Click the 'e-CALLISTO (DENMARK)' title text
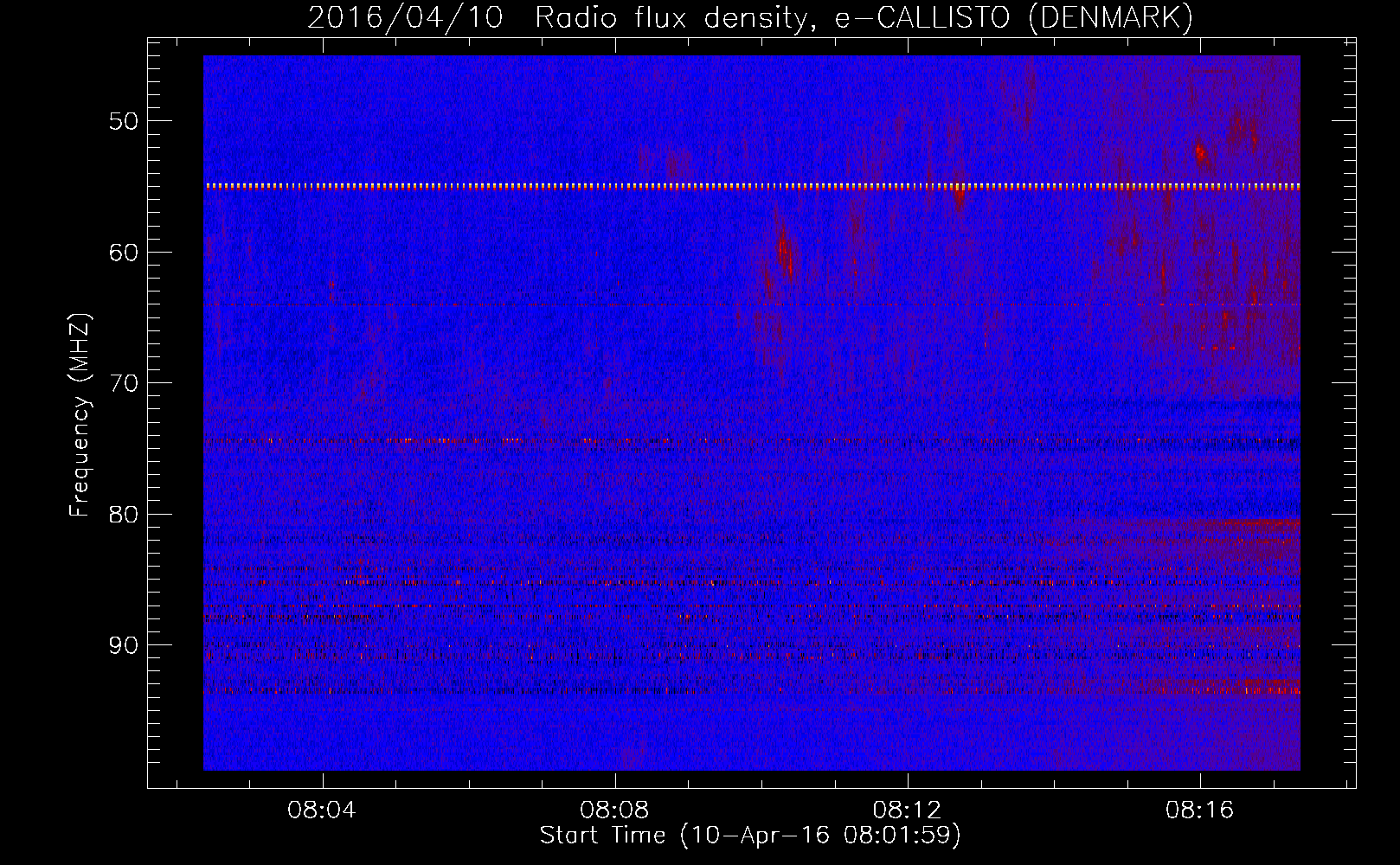This screenshot has width=1400, height=865. 1014,18
